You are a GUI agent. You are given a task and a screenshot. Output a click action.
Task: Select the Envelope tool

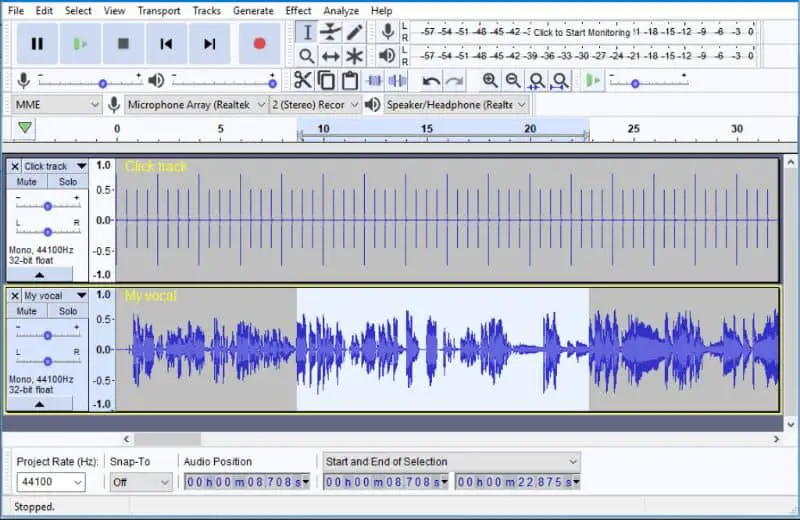point(331,32)
